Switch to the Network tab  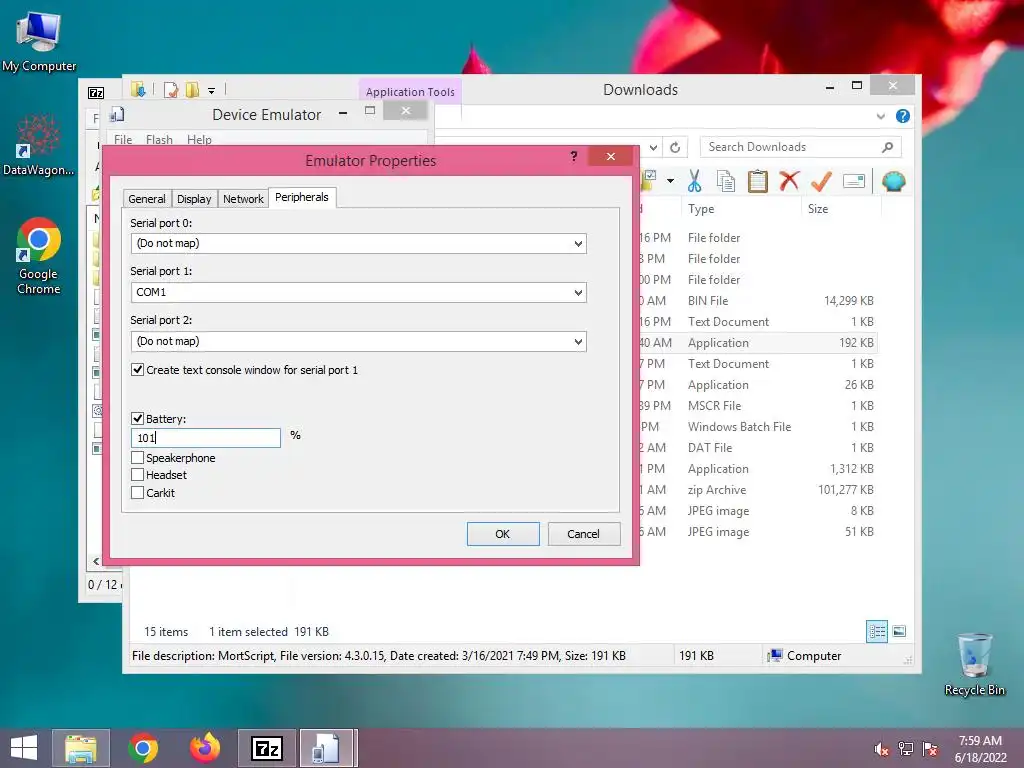tap(243, 199)
